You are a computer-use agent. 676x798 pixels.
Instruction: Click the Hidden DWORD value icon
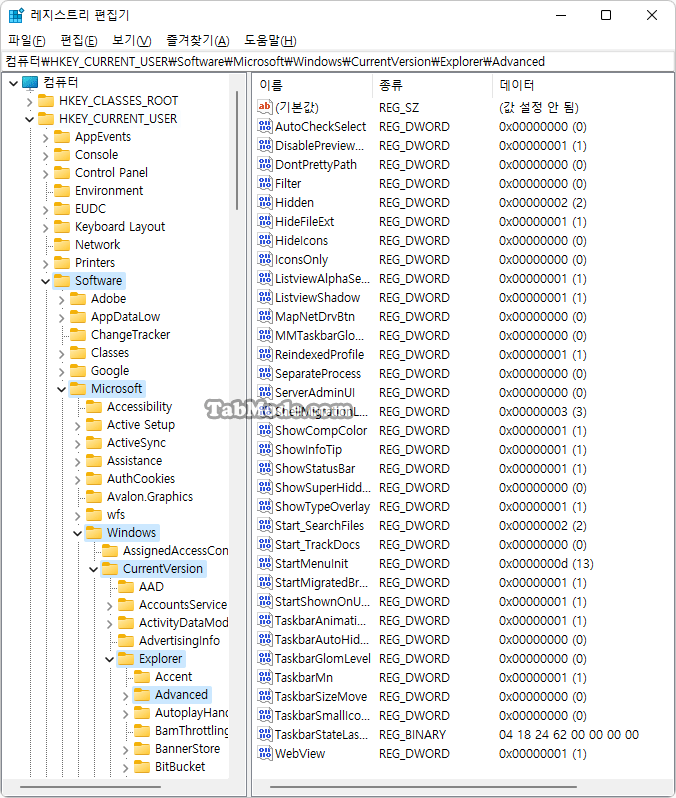pos(265,203)
